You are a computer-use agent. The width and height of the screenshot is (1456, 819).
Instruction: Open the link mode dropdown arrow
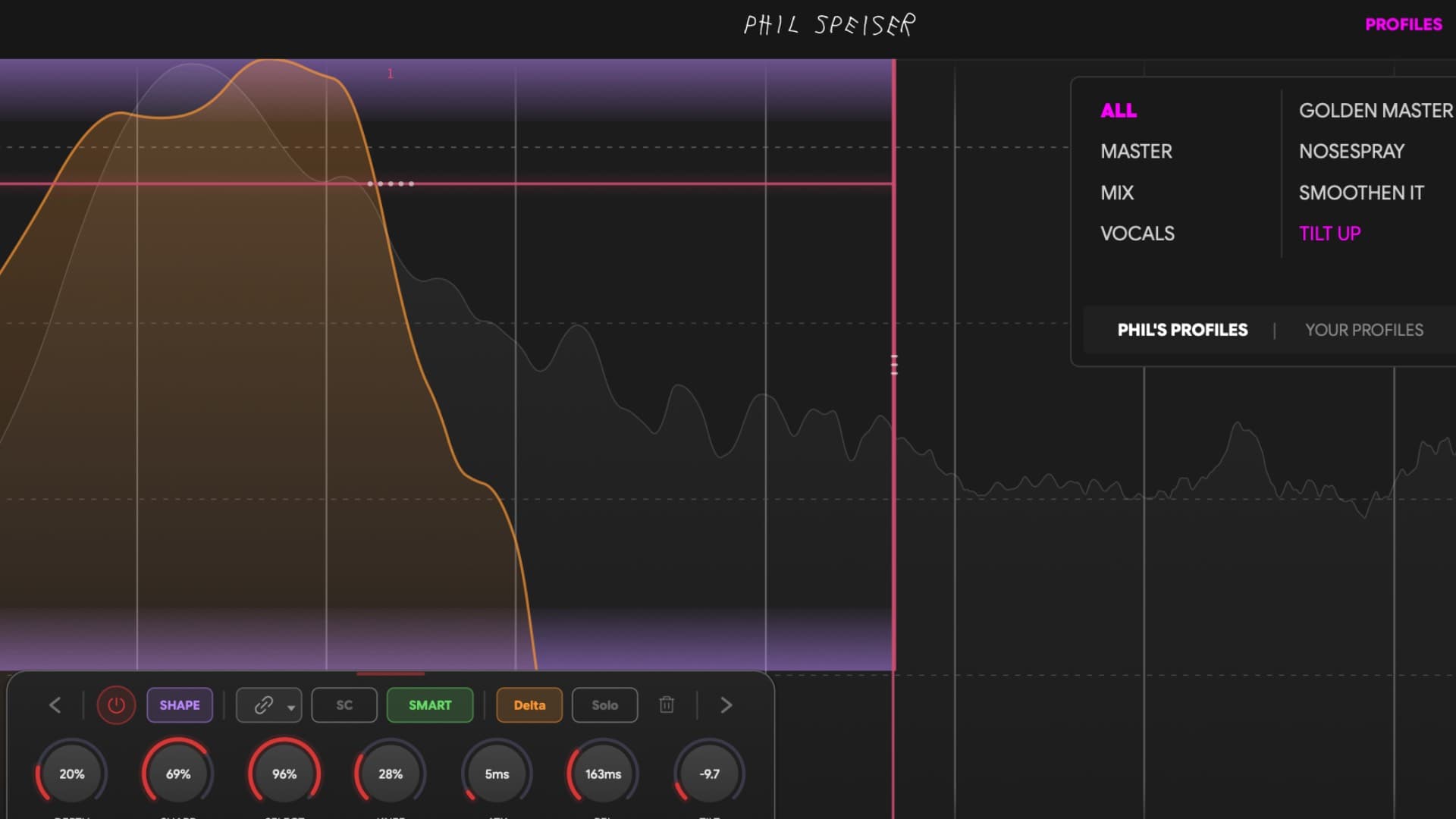click(x=291, y=708)
